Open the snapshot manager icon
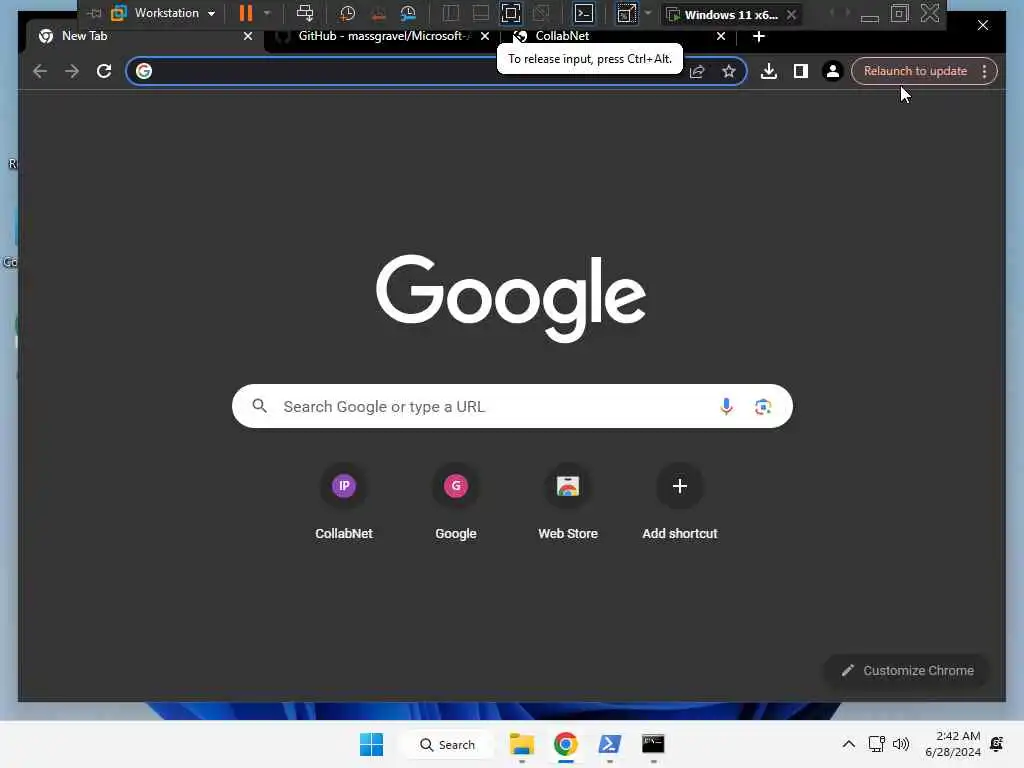This screenshot has height=768, width=1024. pyautogui.click(x=408, y=13)
